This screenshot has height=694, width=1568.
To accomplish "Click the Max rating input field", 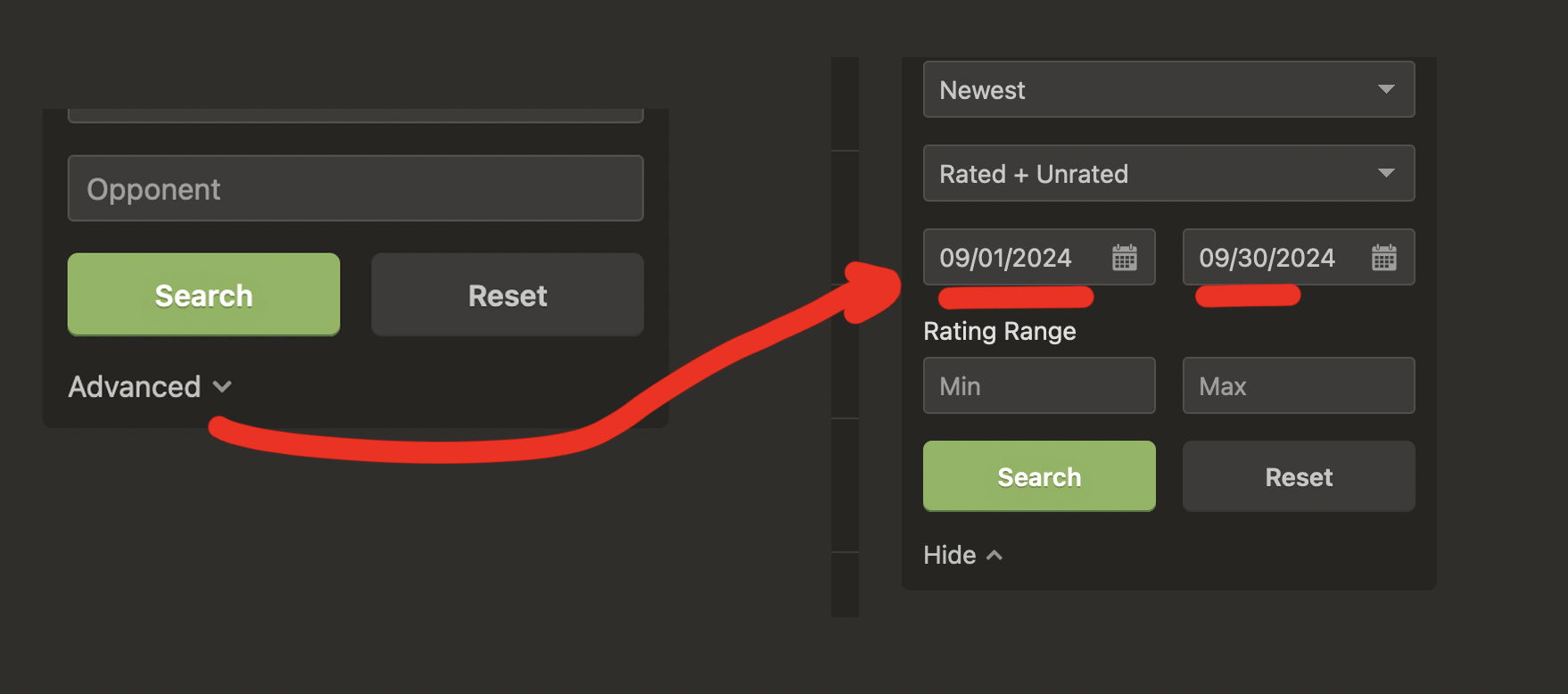I will tap(1298, 385).
